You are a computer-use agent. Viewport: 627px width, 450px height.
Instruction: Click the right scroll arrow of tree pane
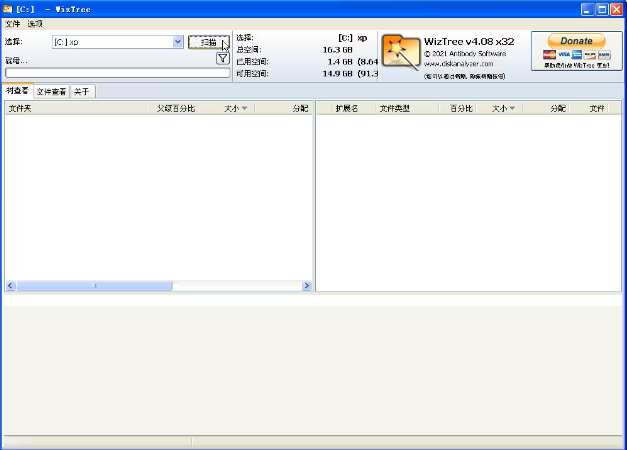click(x=307, y=286)
